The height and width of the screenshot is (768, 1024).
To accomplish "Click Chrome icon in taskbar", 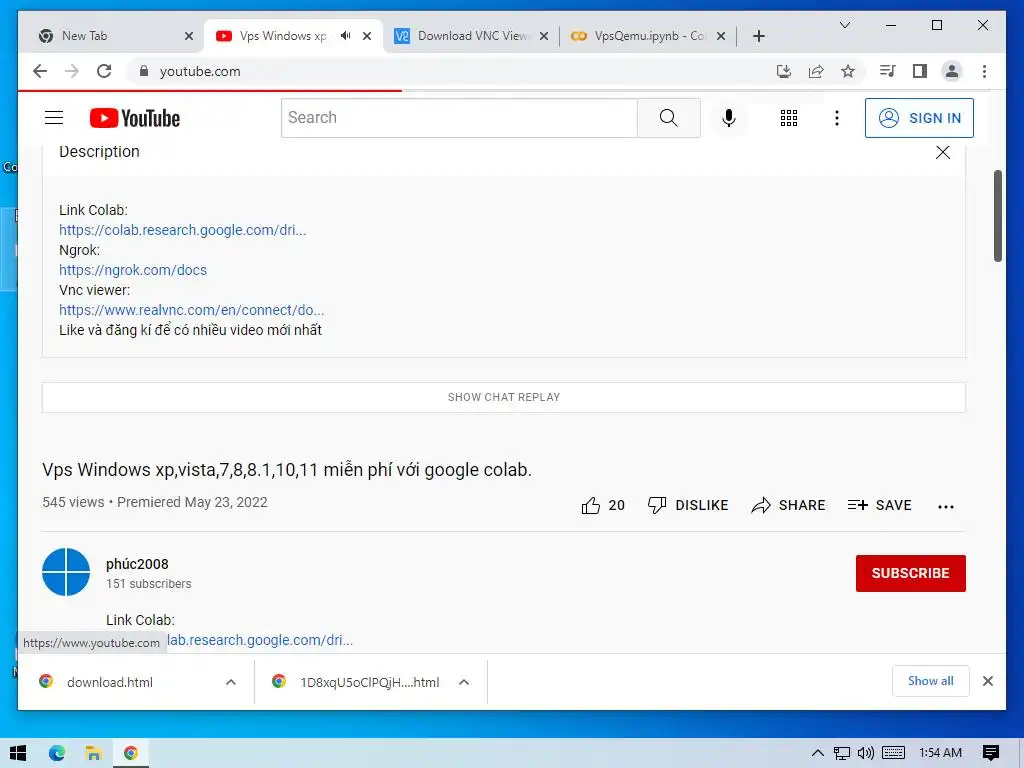I will (131, 753).
